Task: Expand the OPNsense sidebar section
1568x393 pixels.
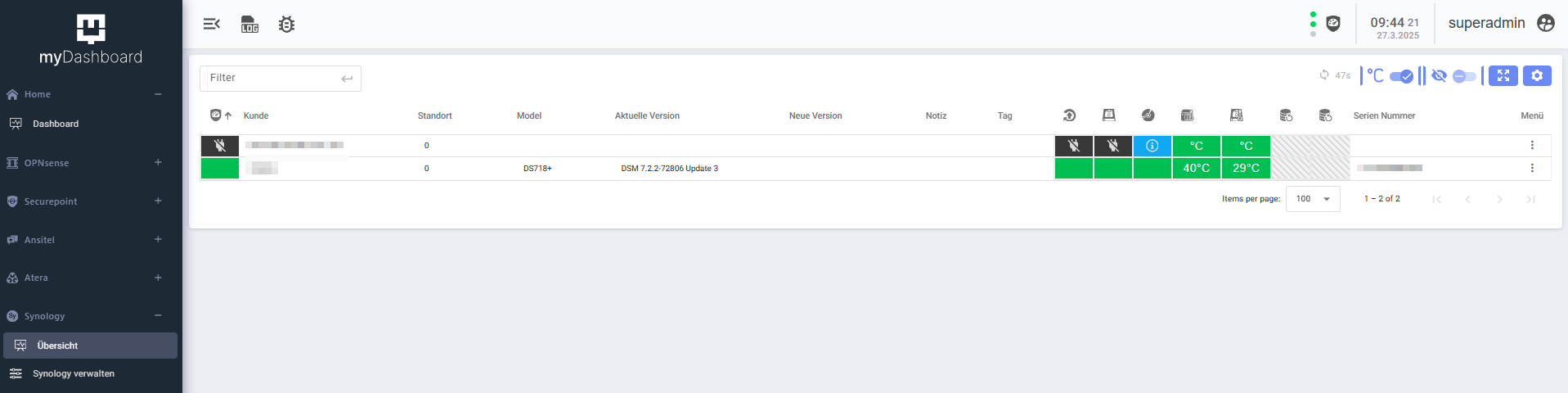Action: (x=158, y=162)
